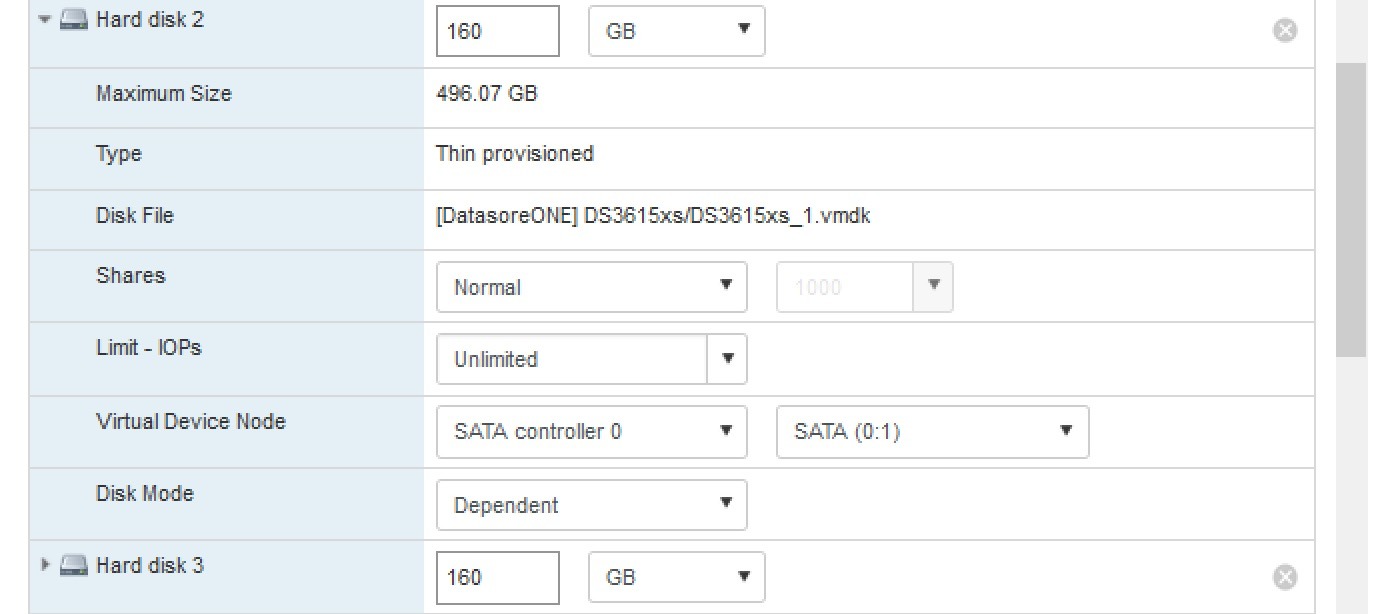
Task: Open Hard disk 3 size unit dropdown
Action: pos(676,577)
